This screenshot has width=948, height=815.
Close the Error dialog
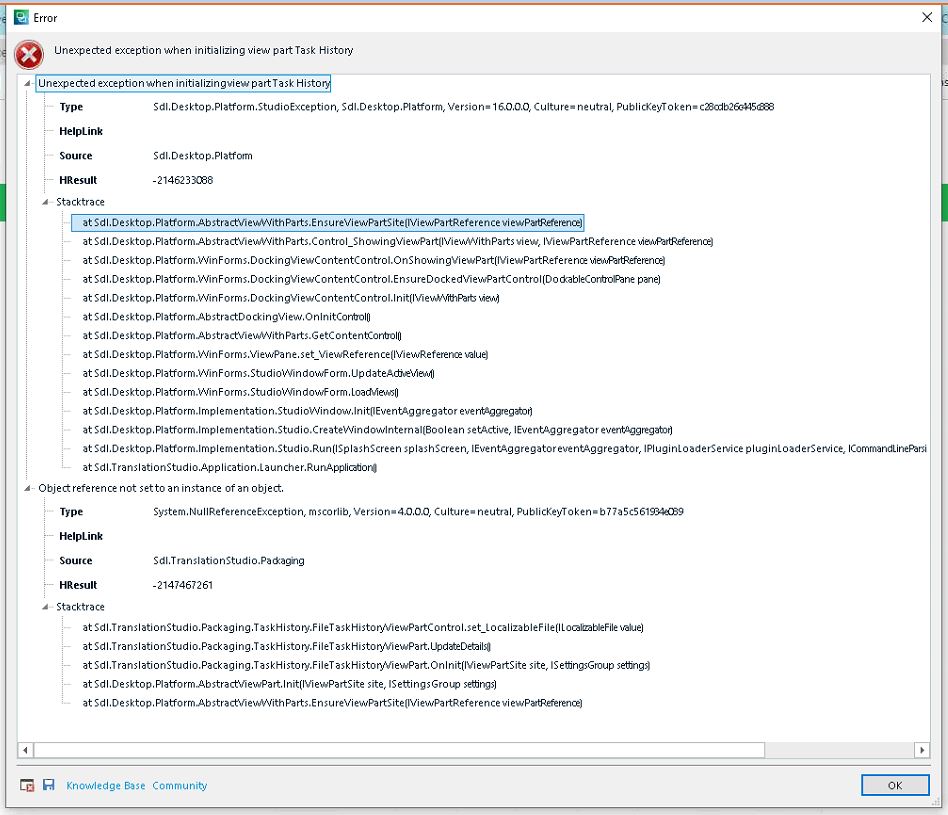[929, 17]
